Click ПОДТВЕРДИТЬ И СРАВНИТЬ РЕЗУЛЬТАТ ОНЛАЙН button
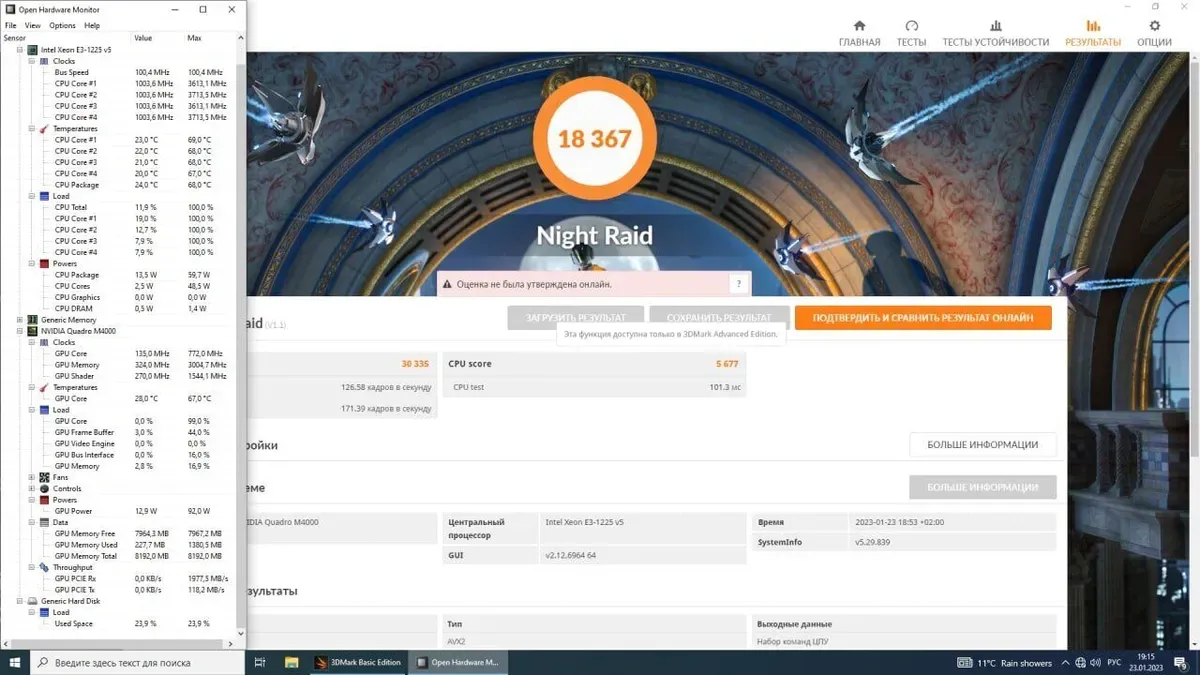Image resolution: width=1200 pixels, height=675 pixels. coord(922,317)
